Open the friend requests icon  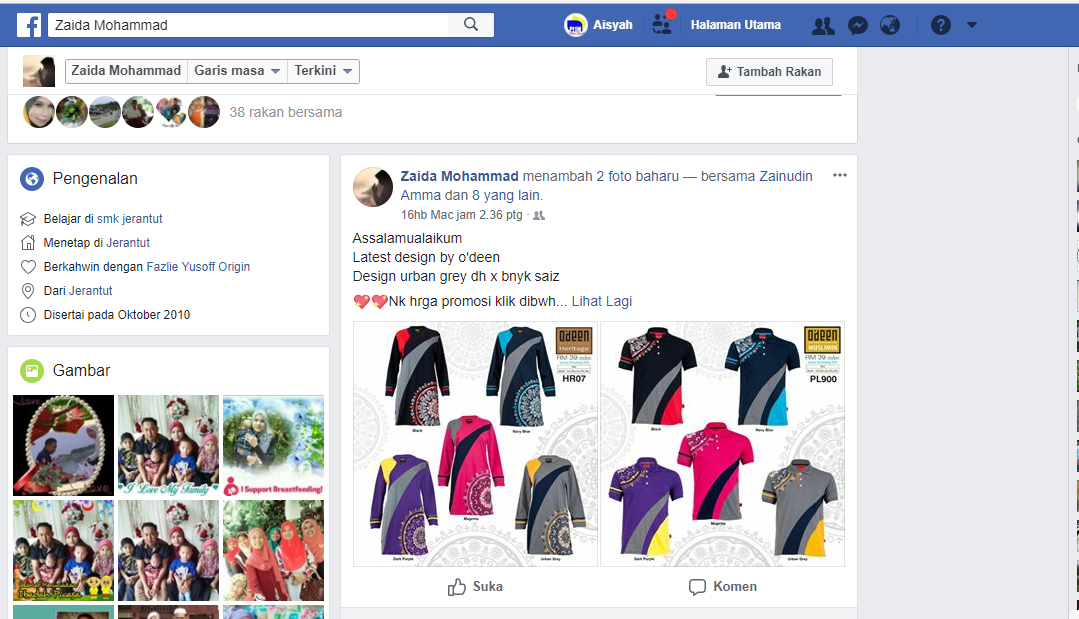point(823,26)
